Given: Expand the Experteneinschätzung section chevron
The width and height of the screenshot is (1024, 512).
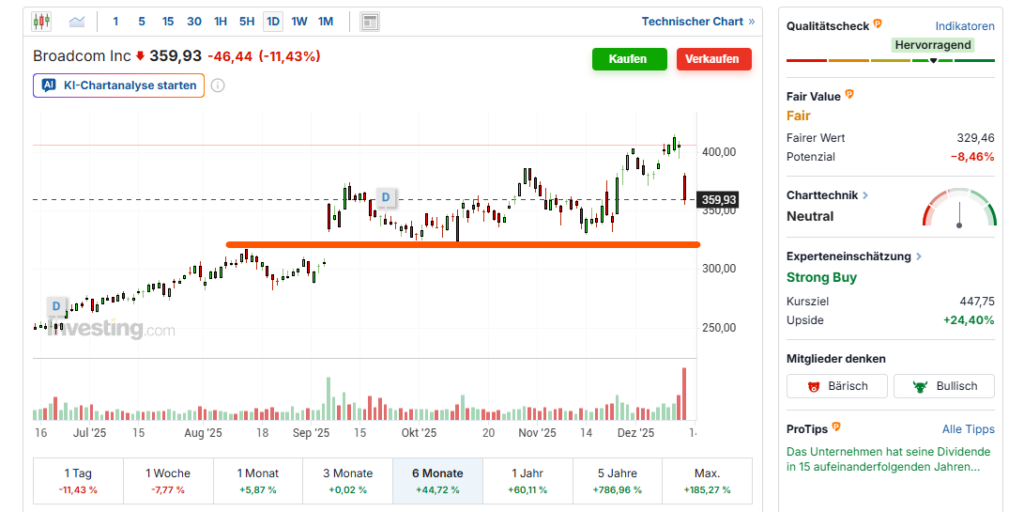Looking at the screenshot, I should (918, 257).
